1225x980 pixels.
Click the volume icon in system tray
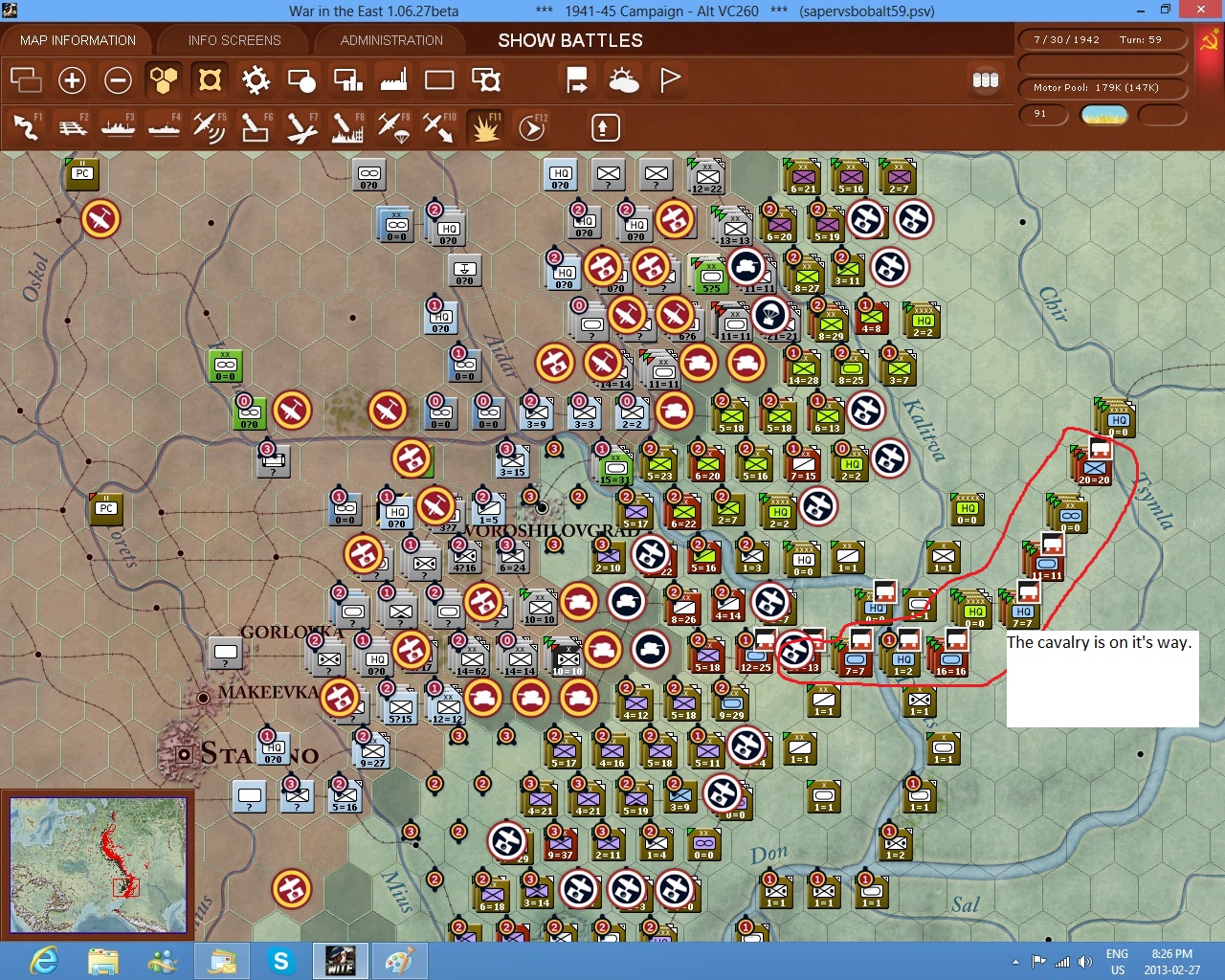coord(1084,962)
